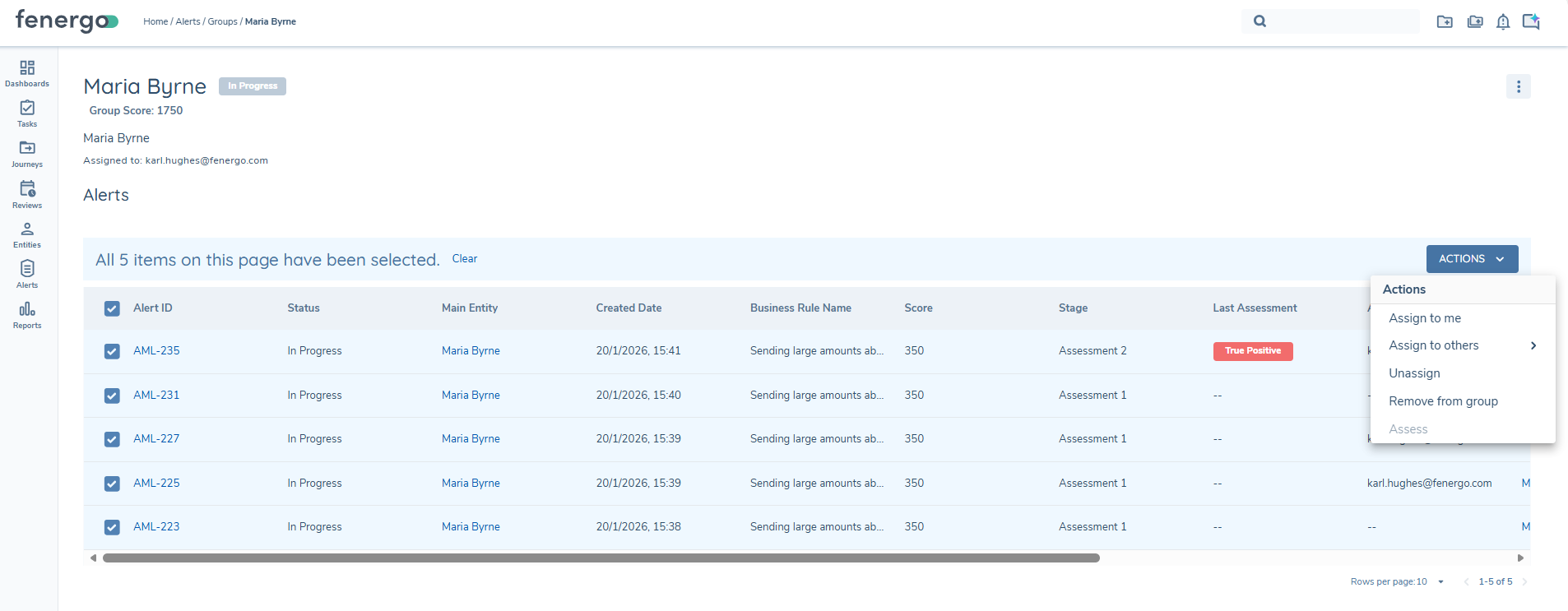This screenshot has width=1568, height=611.
Task: Open the Journeys sidebar icon
Action: [27, 154]
